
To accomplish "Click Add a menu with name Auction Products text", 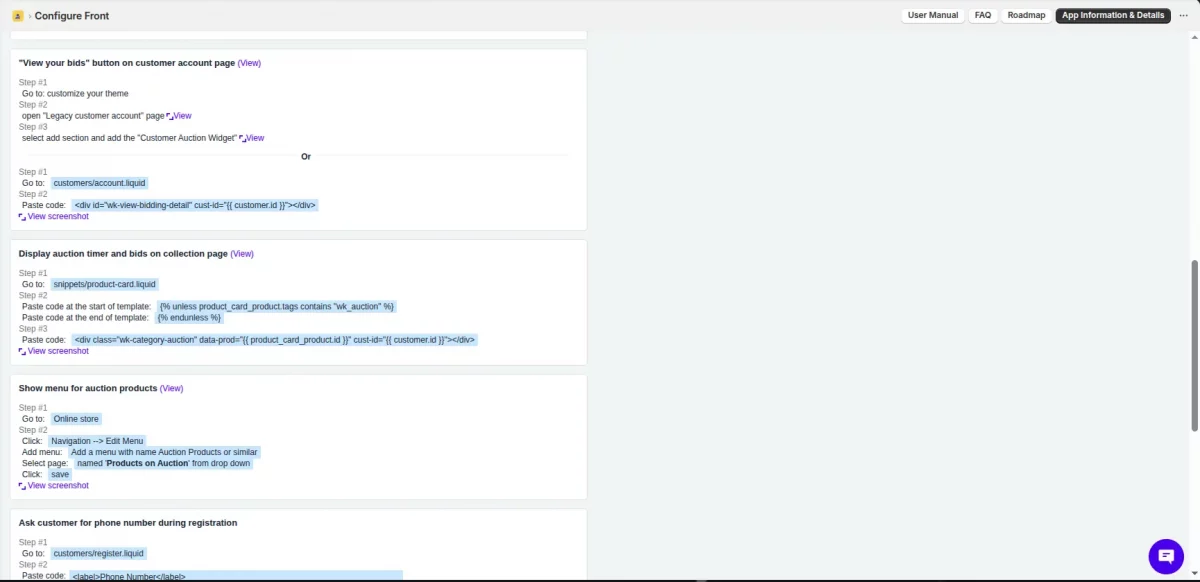I will (165, 452).
